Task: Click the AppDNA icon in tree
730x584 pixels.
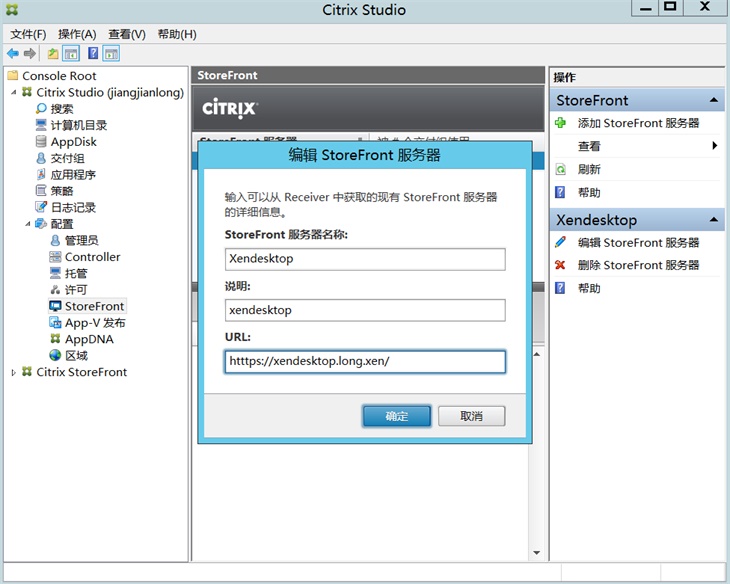Action: point(55,339)
